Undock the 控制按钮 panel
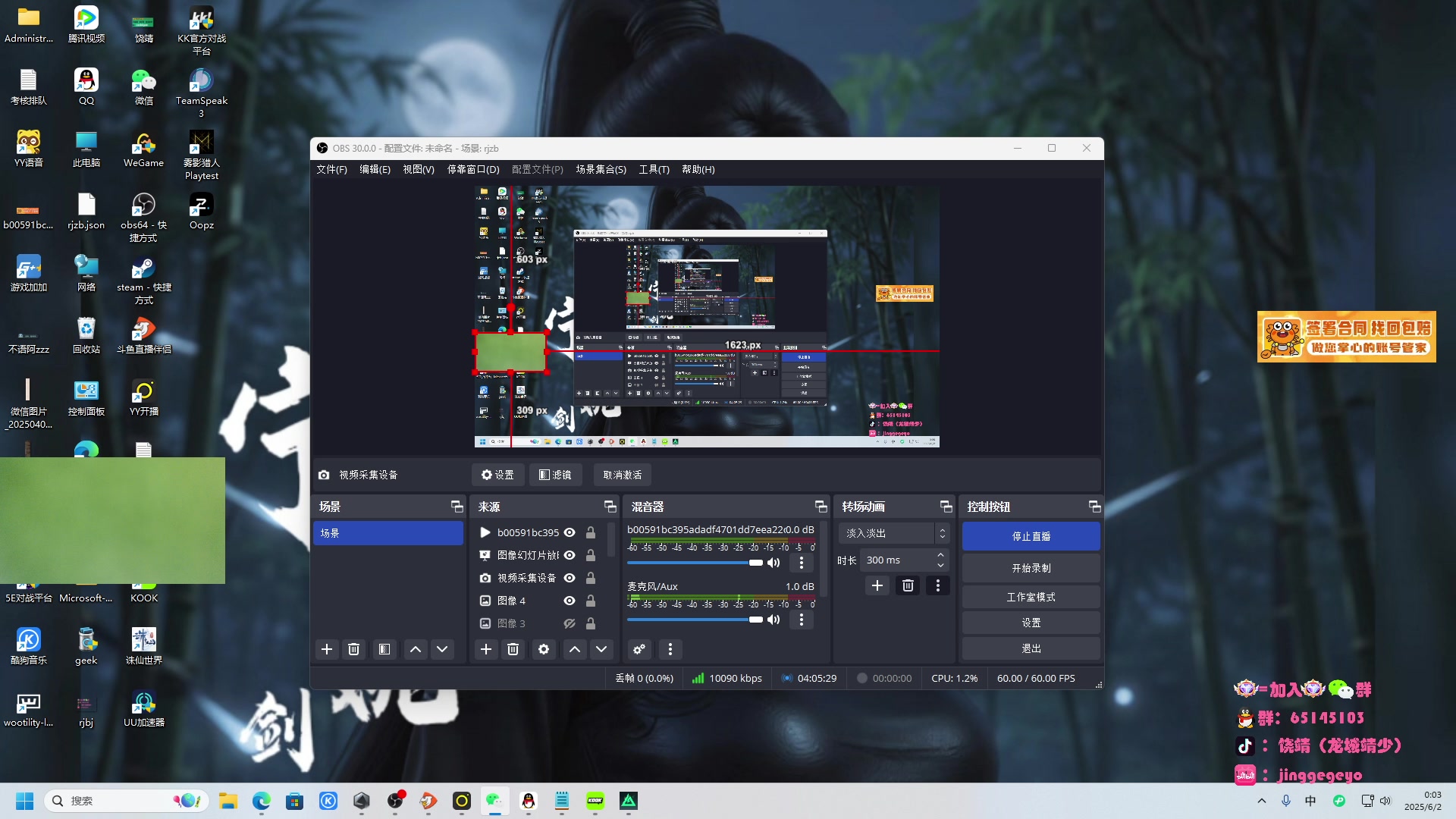The width and height of the screenshot is (1456, 819). pyautogui.click(x=1094, y=507)
